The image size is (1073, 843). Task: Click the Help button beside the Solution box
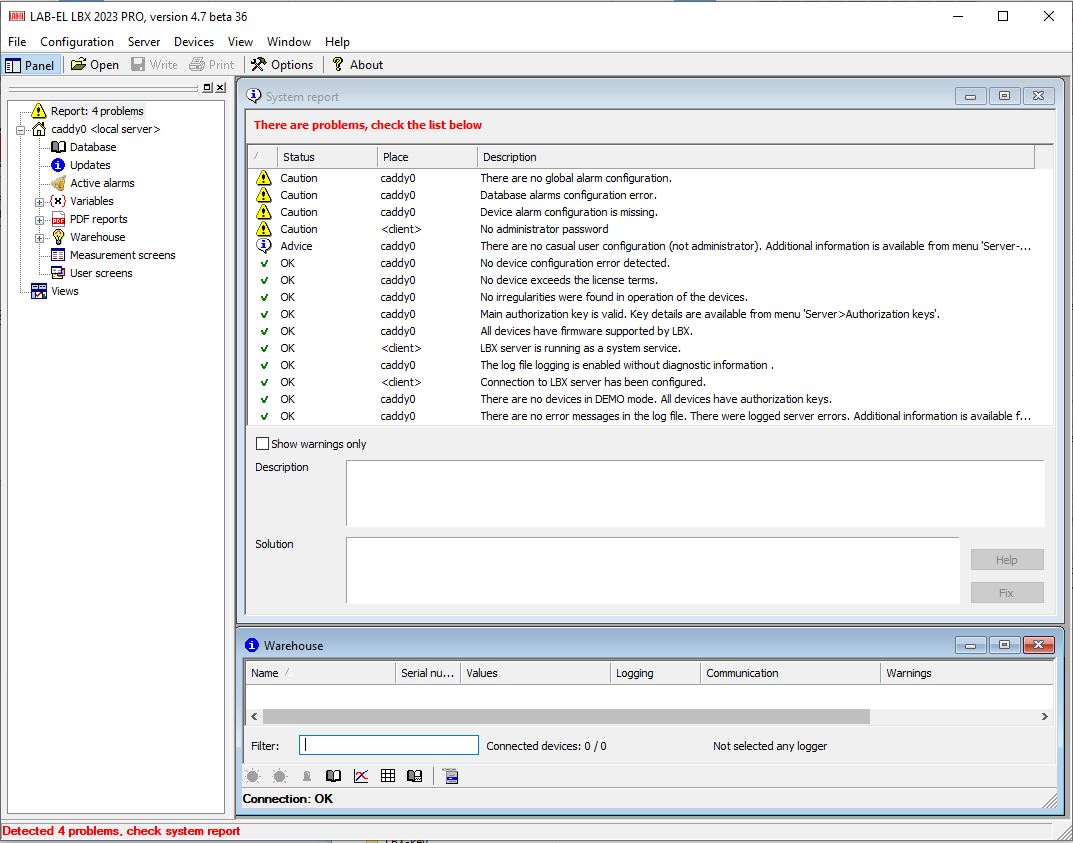click(x=1007, y=560)
